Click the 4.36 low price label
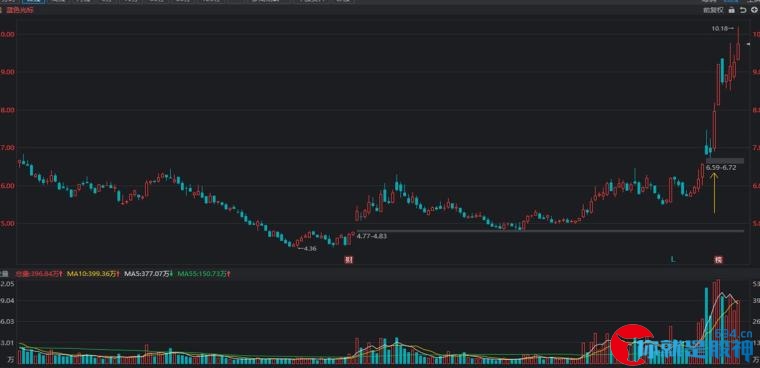The width and height of the screenshot is (760, 368). (307, 248)
